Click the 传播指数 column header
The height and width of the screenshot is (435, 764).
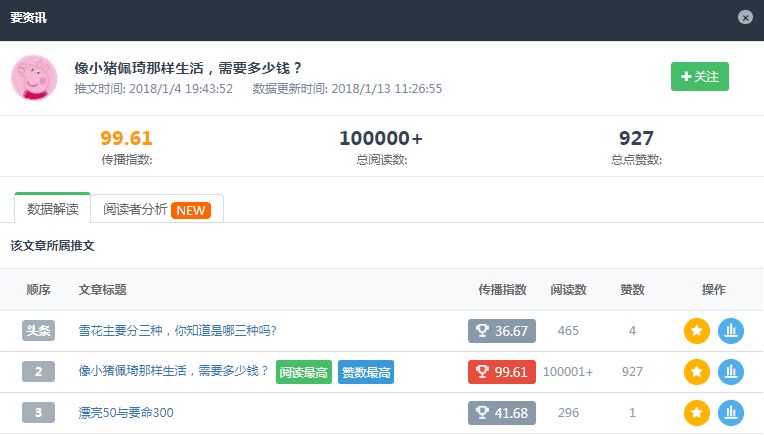[x=502, y=290]
